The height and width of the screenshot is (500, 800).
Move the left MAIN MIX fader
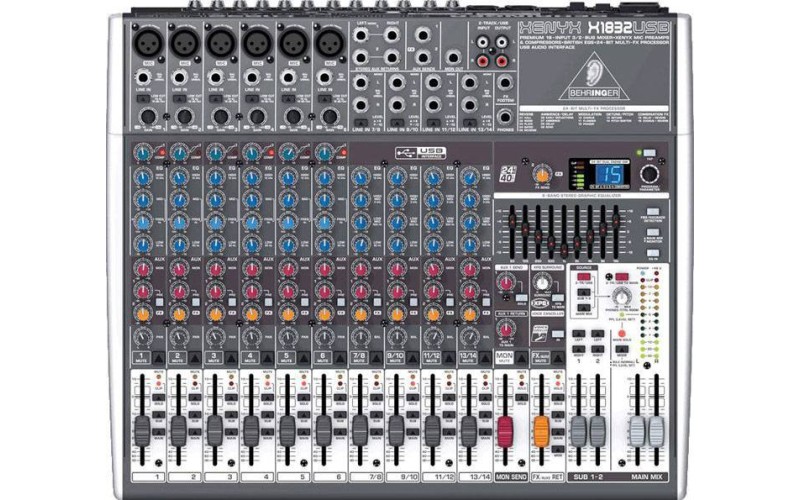pos(637,432)
